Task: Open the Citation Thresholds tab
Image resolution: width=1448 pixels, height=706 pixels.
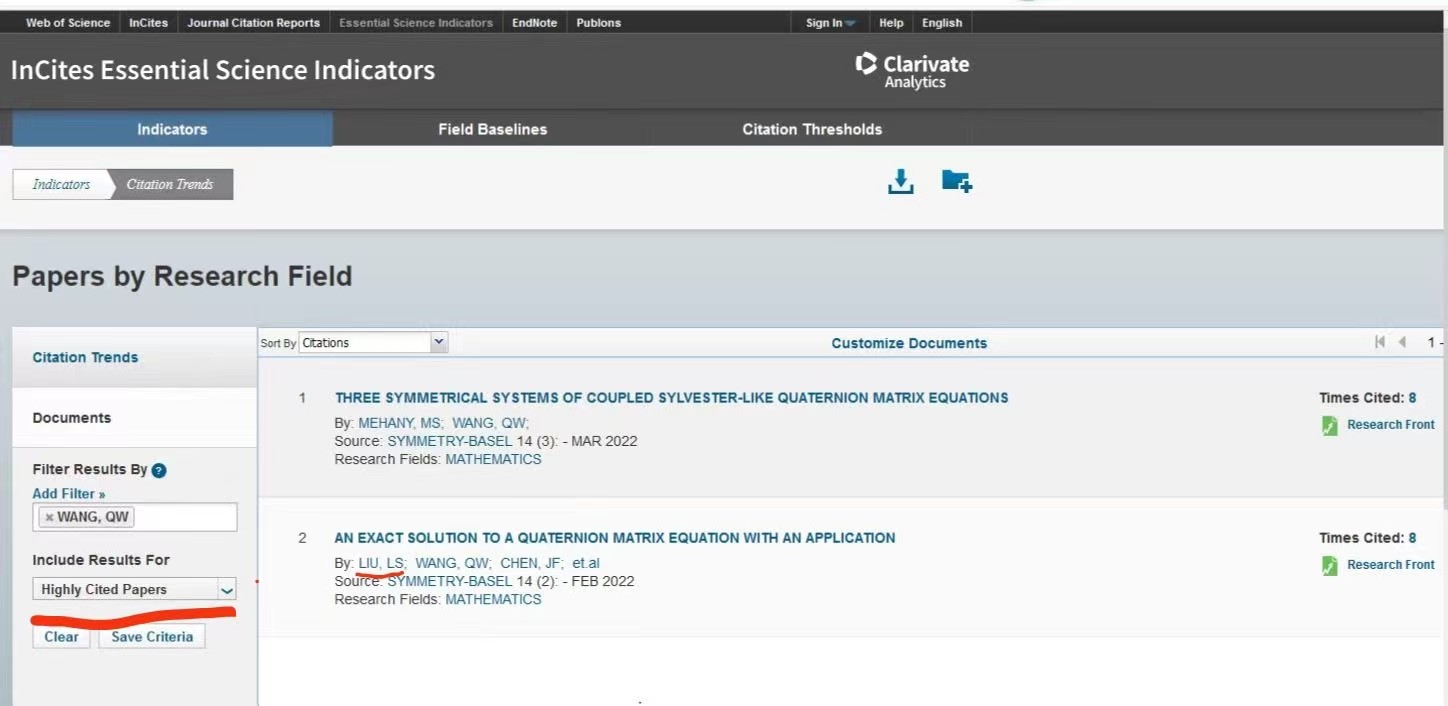Action: (x=811, y=129)
